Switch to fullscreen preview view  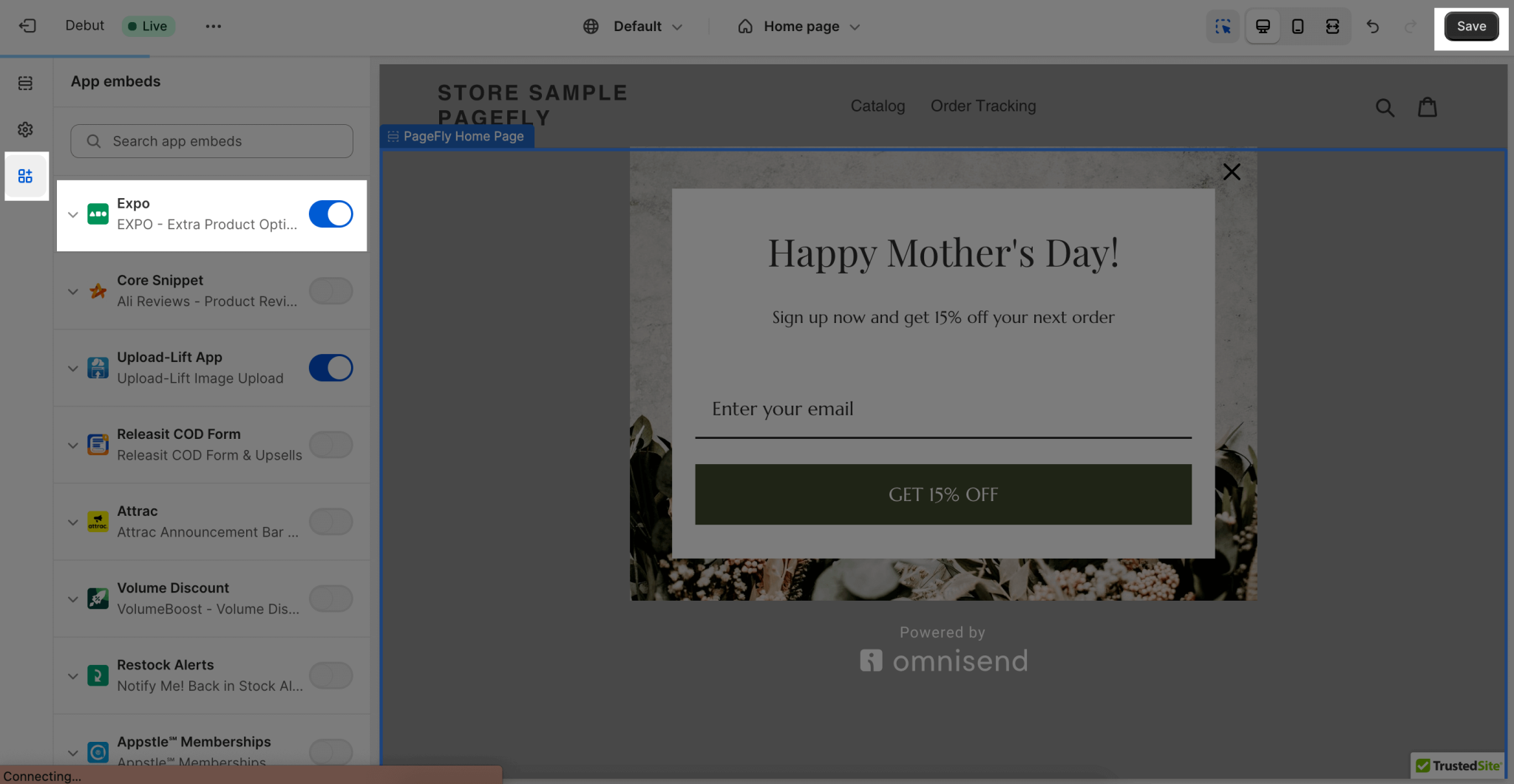pyautogui.click(x=1332, y=27)
